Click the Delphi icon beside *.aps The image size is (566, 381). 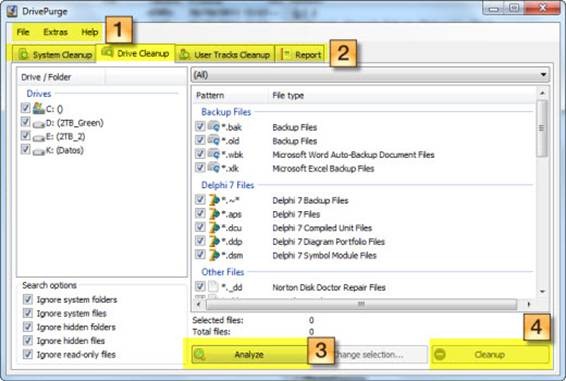click(x=214, y=213)
